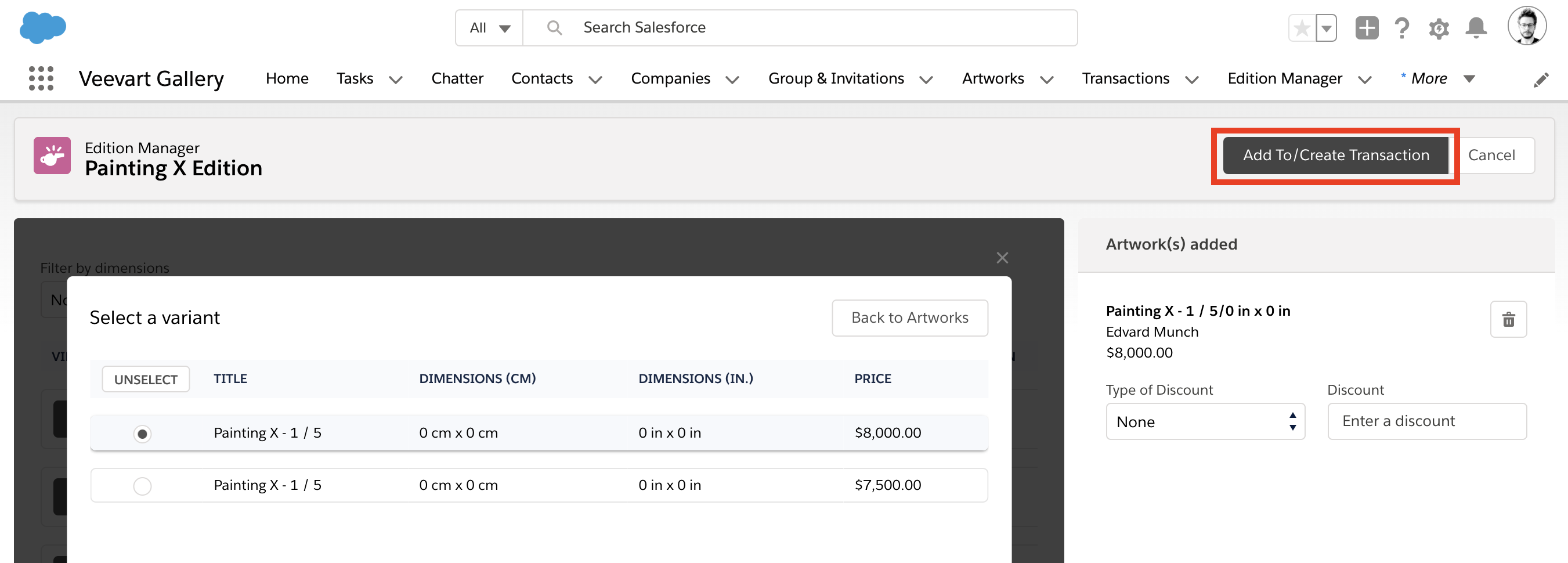Open notifications with the bell icon
Screen dimensions: 1568x563
[x=1476, y=27]
